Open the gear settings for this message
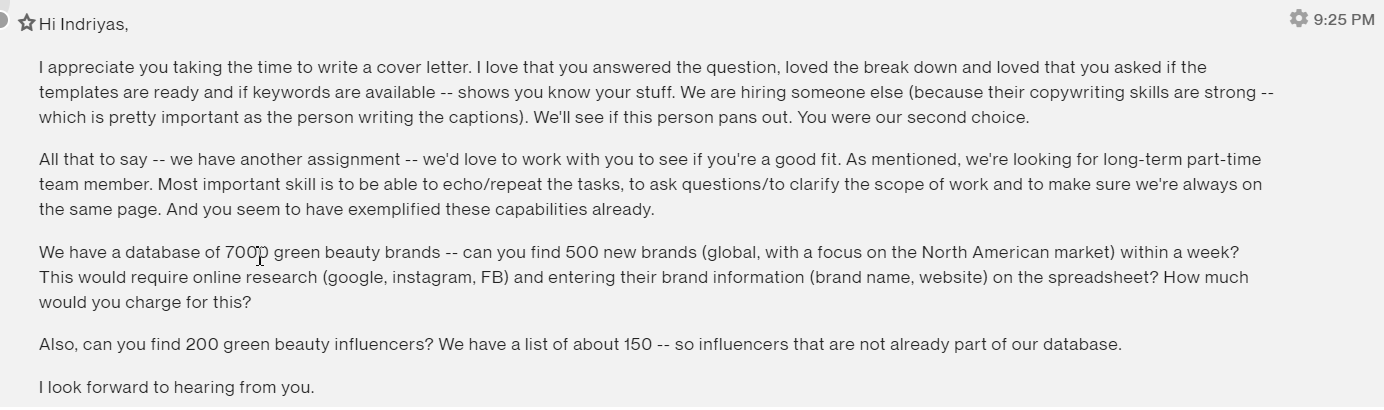 point(1298,19)
